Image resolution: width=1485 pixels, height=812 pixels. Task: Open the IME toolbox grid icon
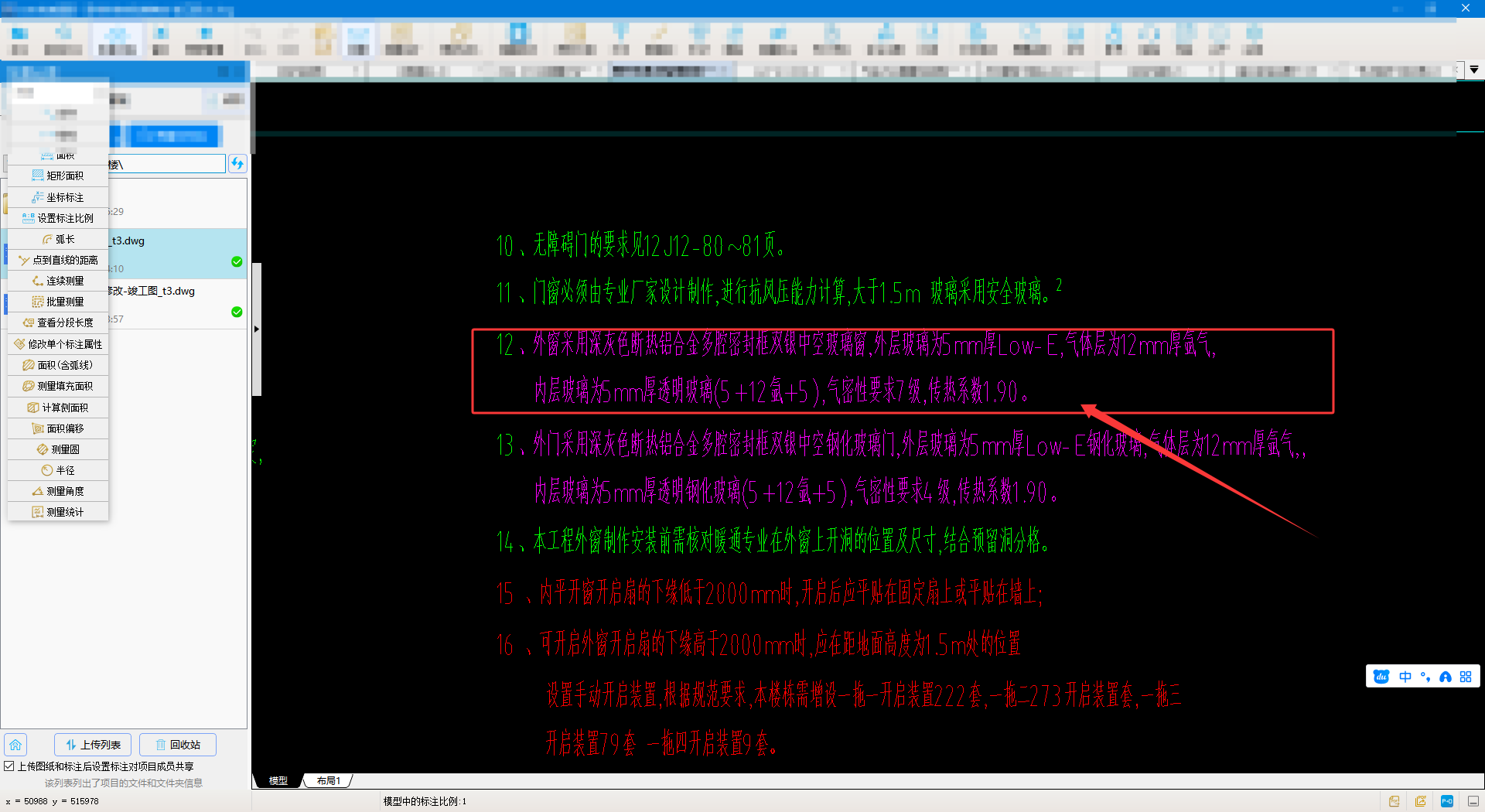(x=1466, y=677)
